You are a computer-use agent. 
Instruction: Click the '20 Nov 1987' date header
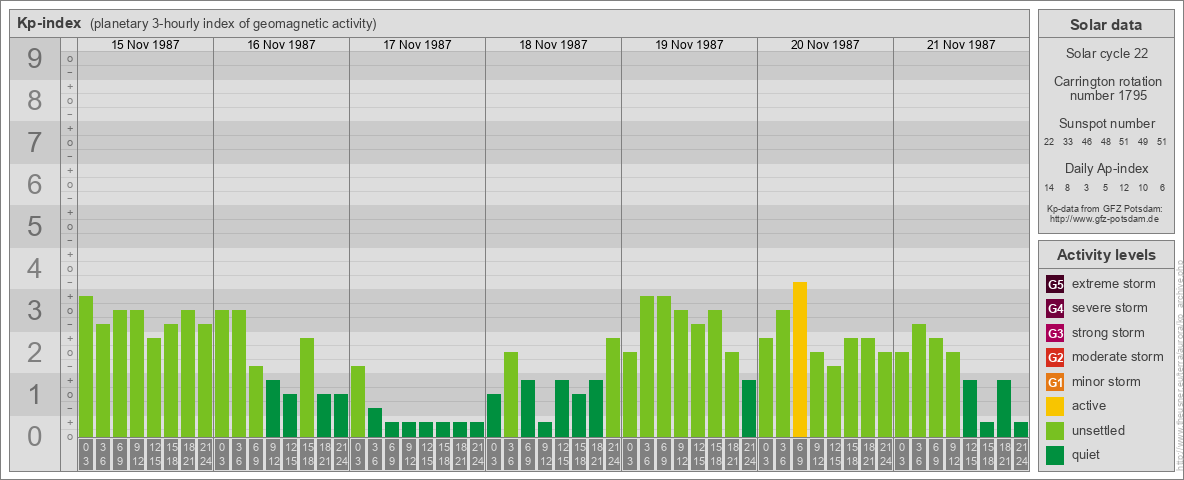click(x=825, y=45)
